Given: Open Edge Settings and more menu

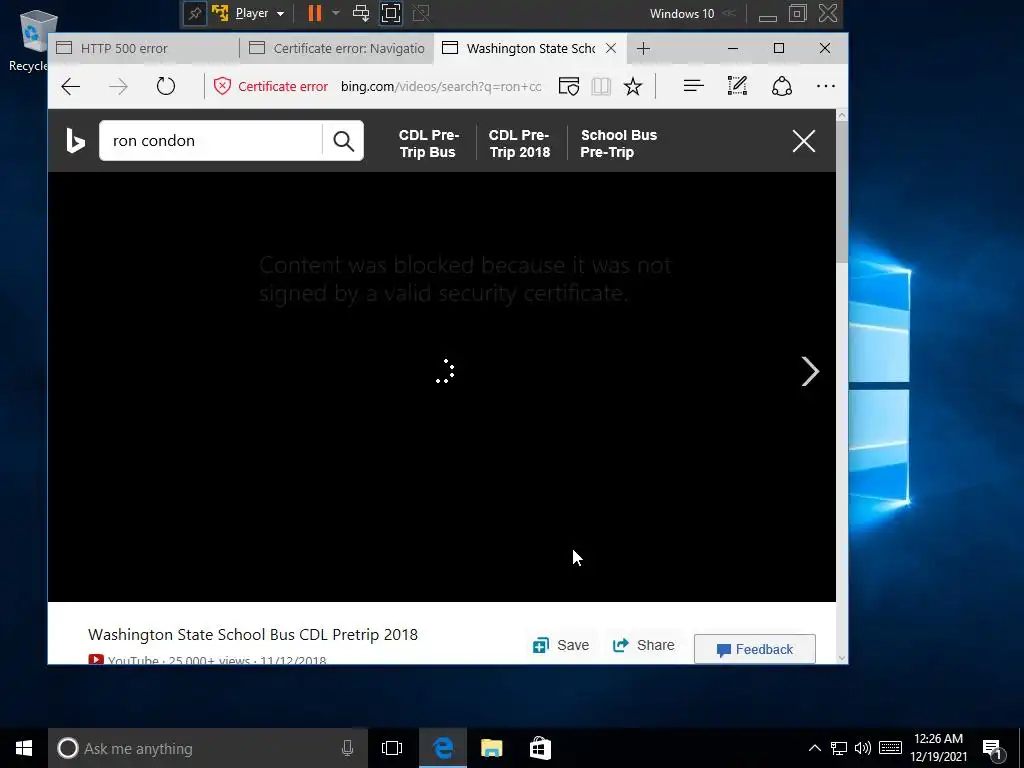Looking at the screenshot, I should pos(826,86).
